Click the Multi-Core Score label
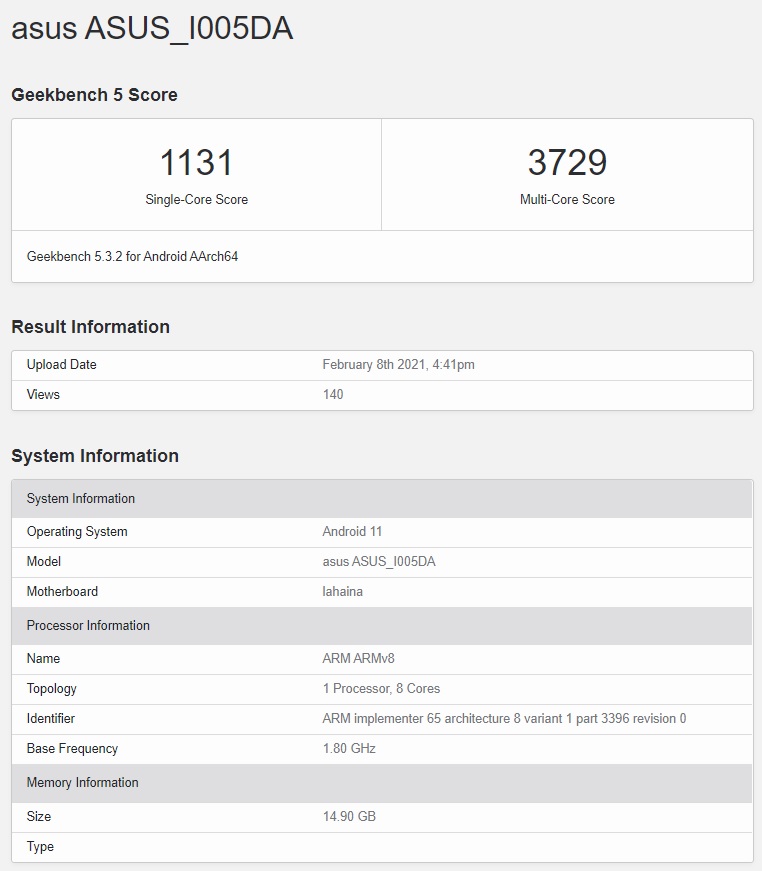Viewport: 762px width, 871px height. coord(567,199)
